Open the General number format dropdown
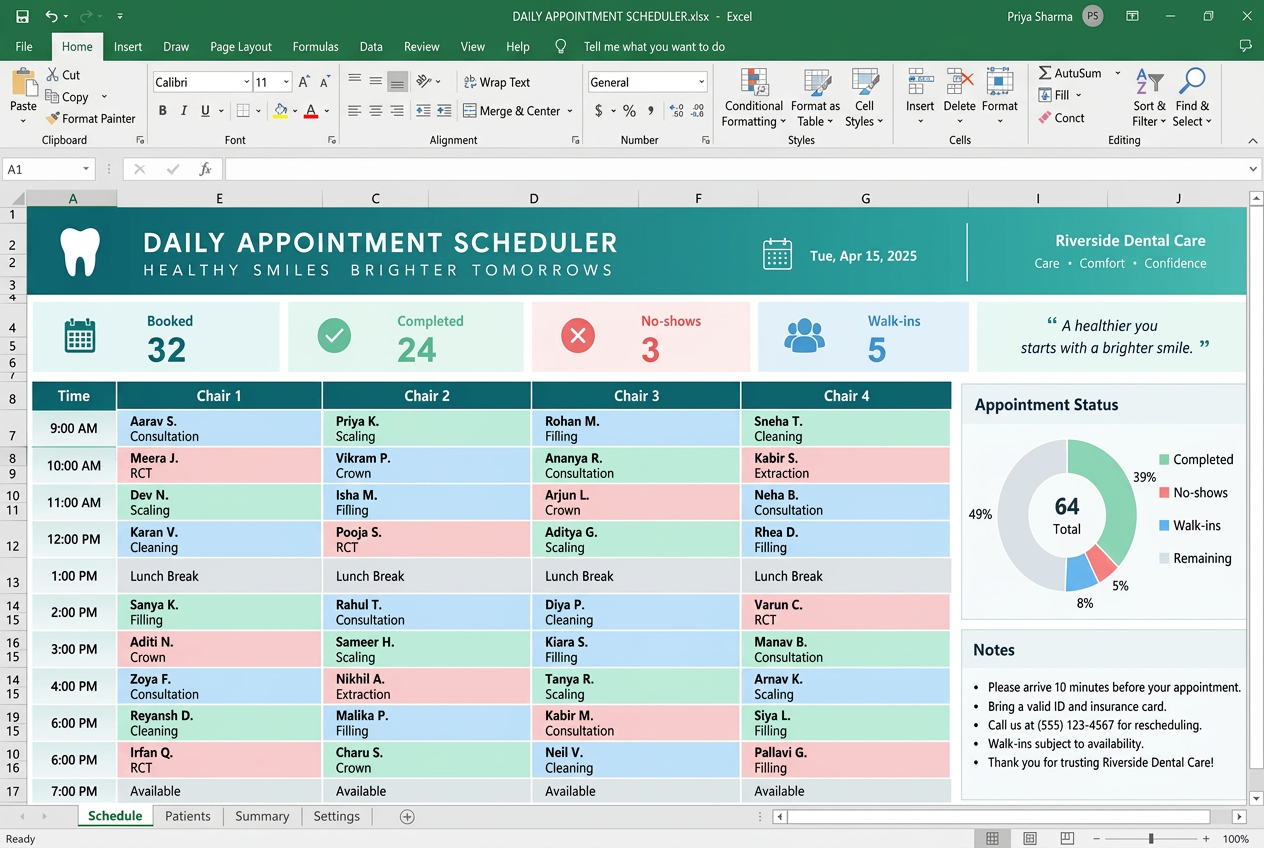The height and width of the screenshot is (848, 1264). point(701,82)
